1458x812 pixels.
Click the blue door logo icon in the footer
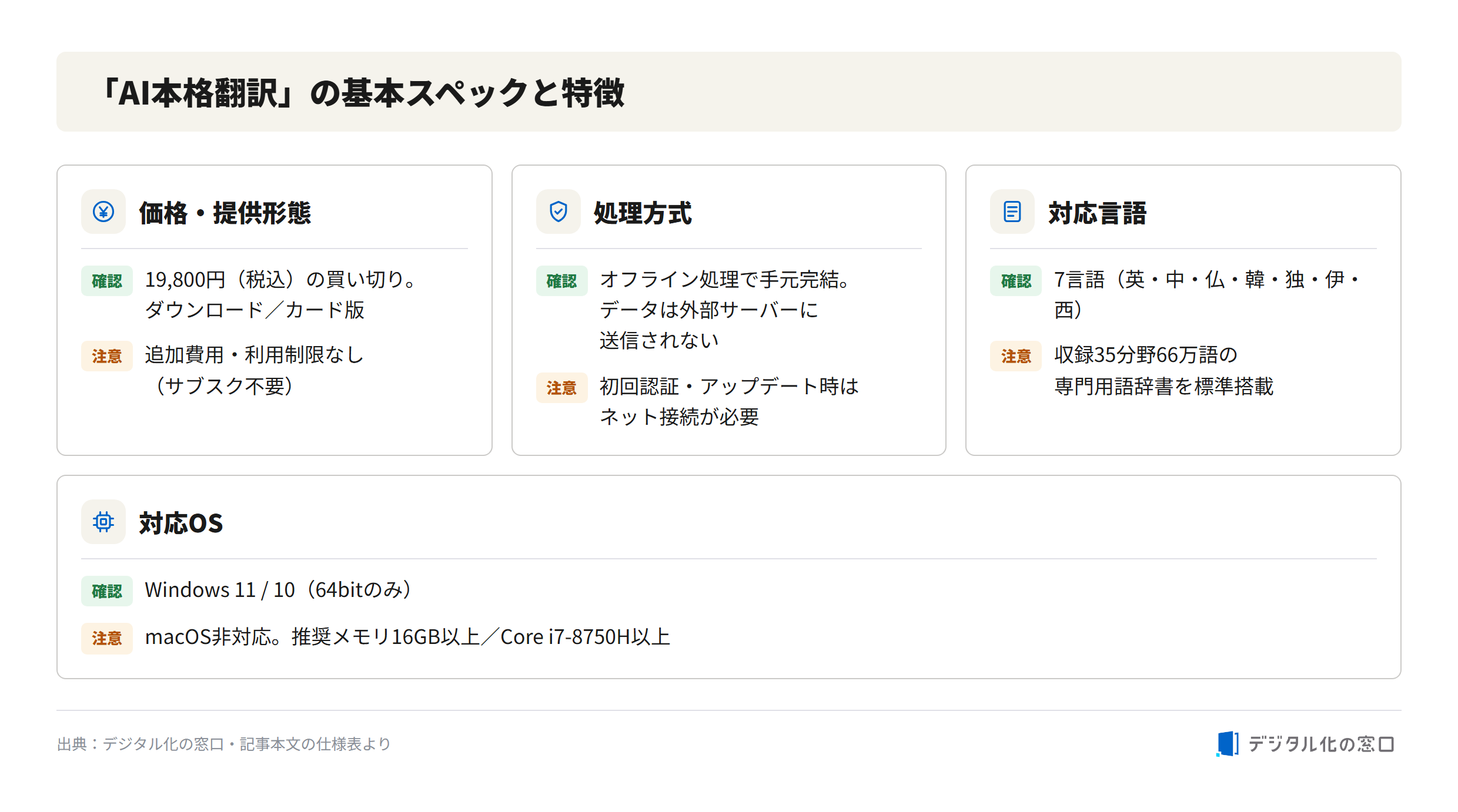pos(1228,744)
